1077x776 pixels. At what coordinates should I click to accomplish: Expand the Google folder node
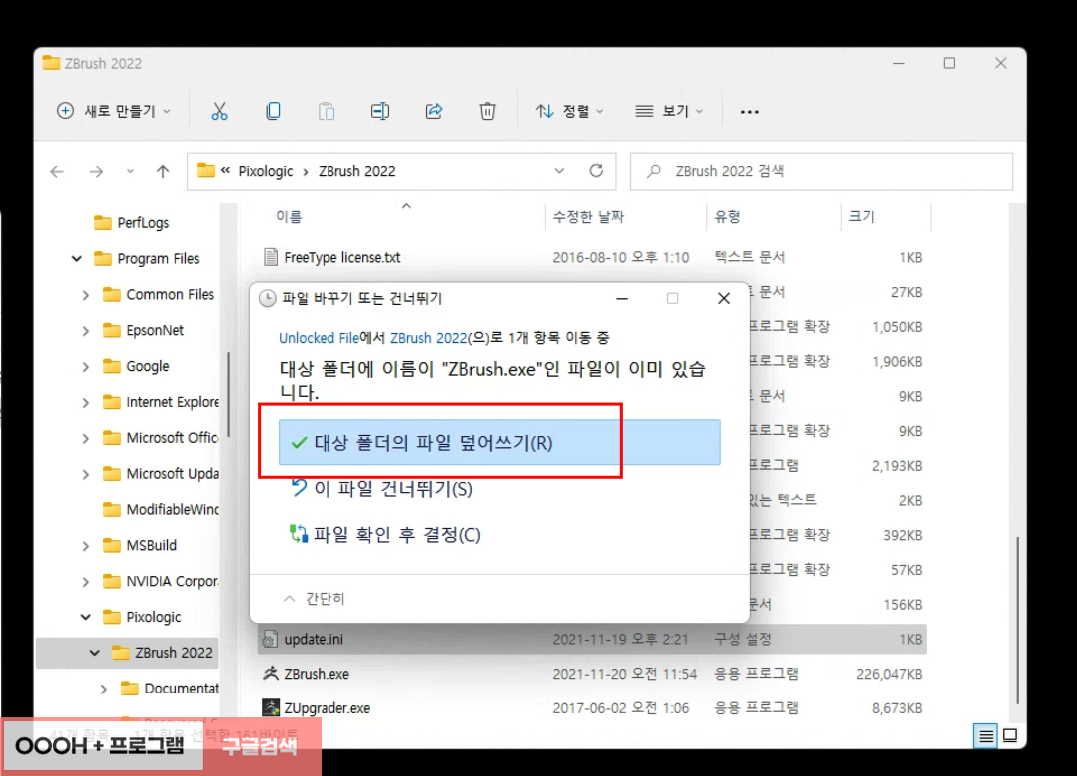click(x=86, y=367)
